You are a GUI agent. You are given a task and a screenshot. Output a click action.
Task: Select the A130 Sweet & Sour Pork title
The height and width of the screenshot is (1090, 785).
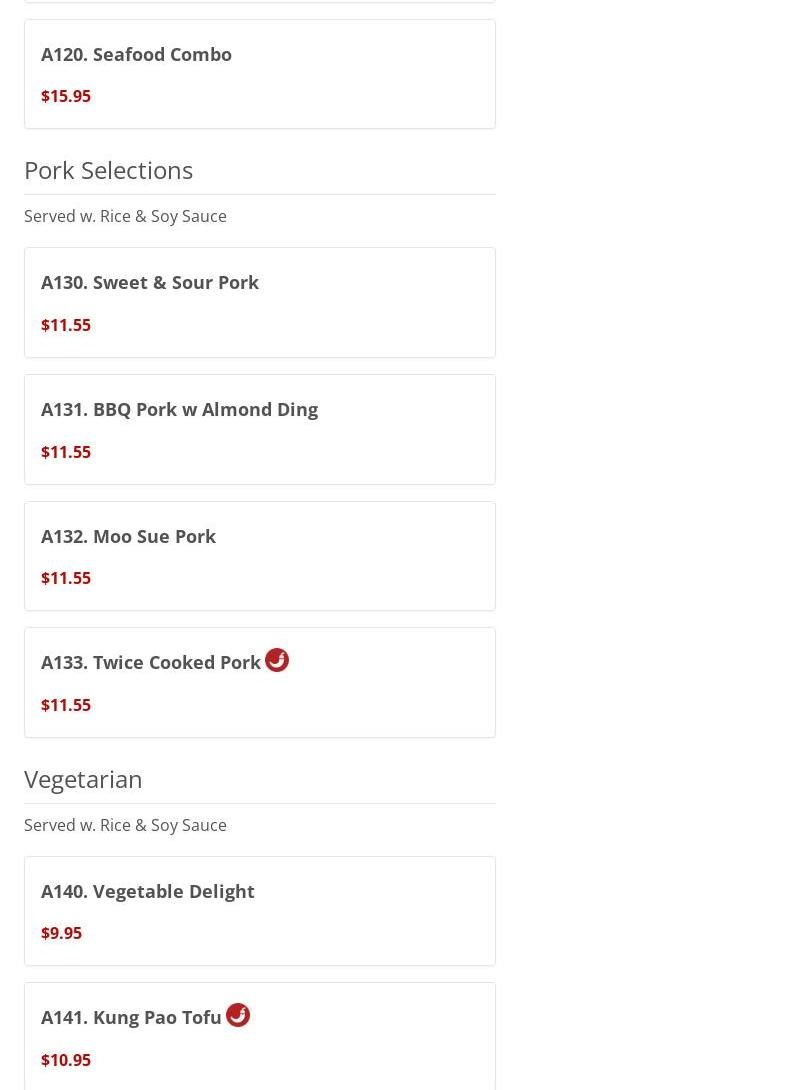point(150,282)
